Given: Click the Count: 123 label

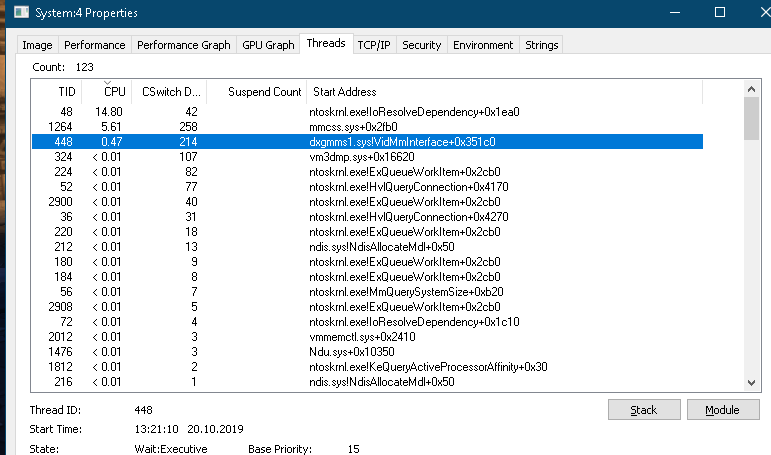Looking at the screenshot, I should [x=63, y=67].
